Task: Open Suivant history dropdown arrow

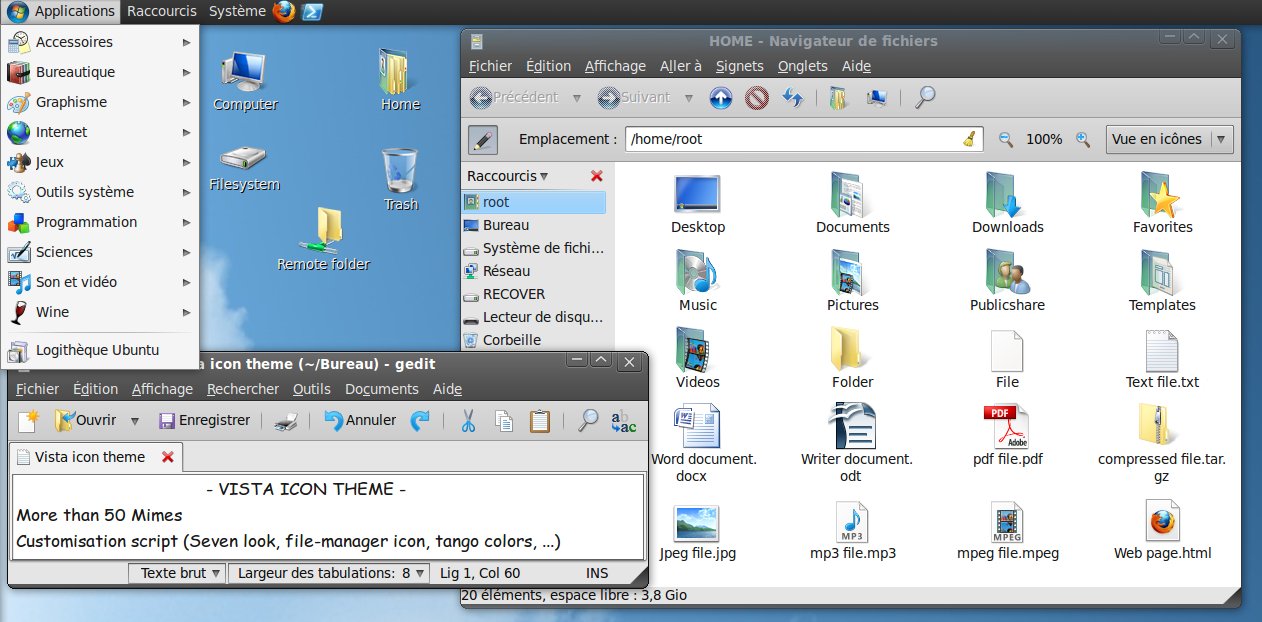Action: click(689, 98)
